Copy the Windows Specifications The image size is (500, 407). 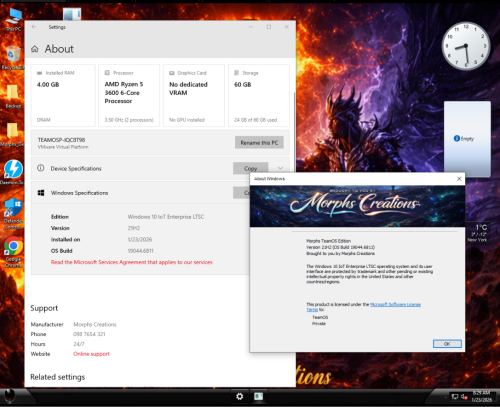click(x=242, y=193)
